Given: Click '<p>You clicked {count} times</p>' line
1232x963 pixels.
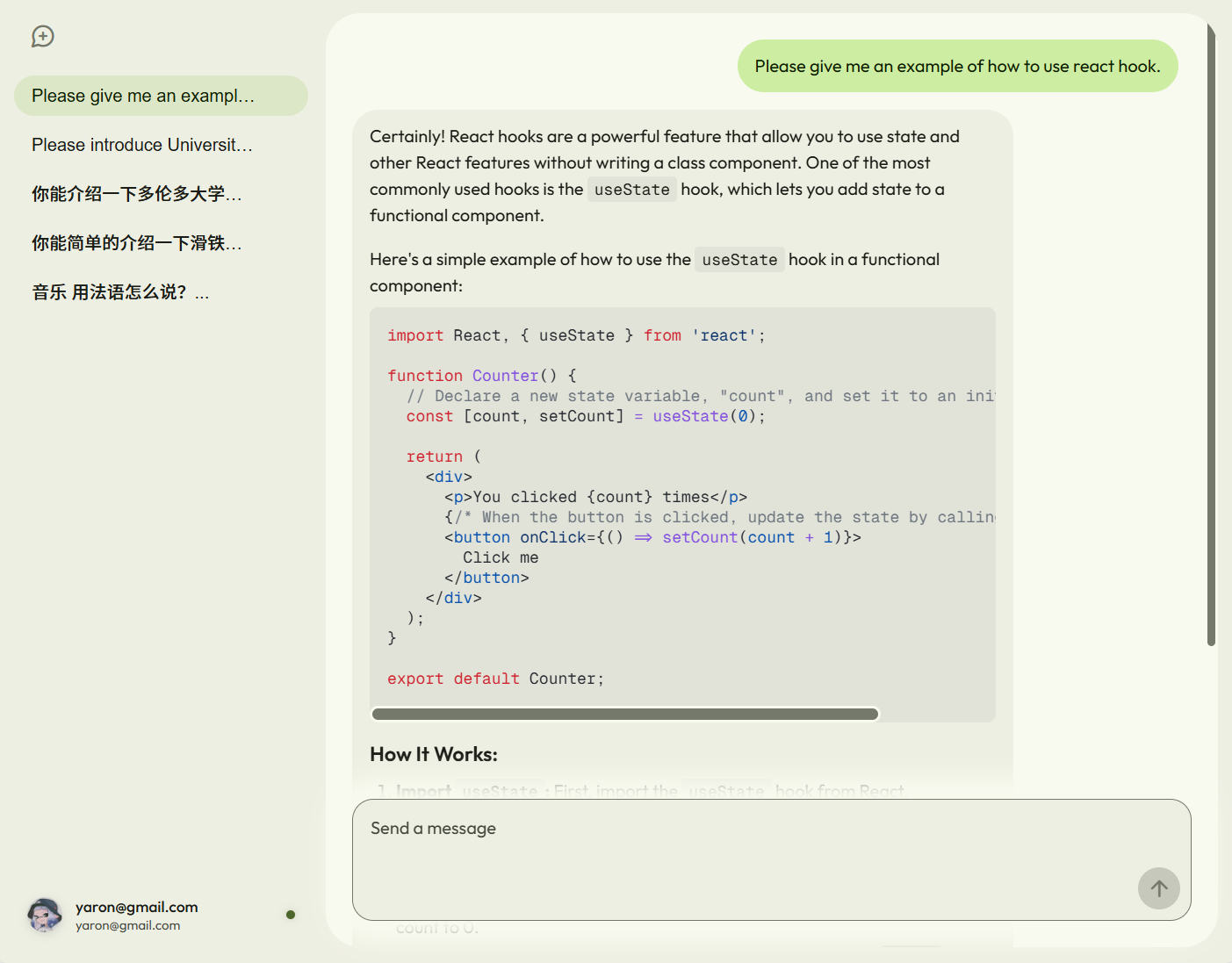Looking at the screenshot, I should [595, 497].
